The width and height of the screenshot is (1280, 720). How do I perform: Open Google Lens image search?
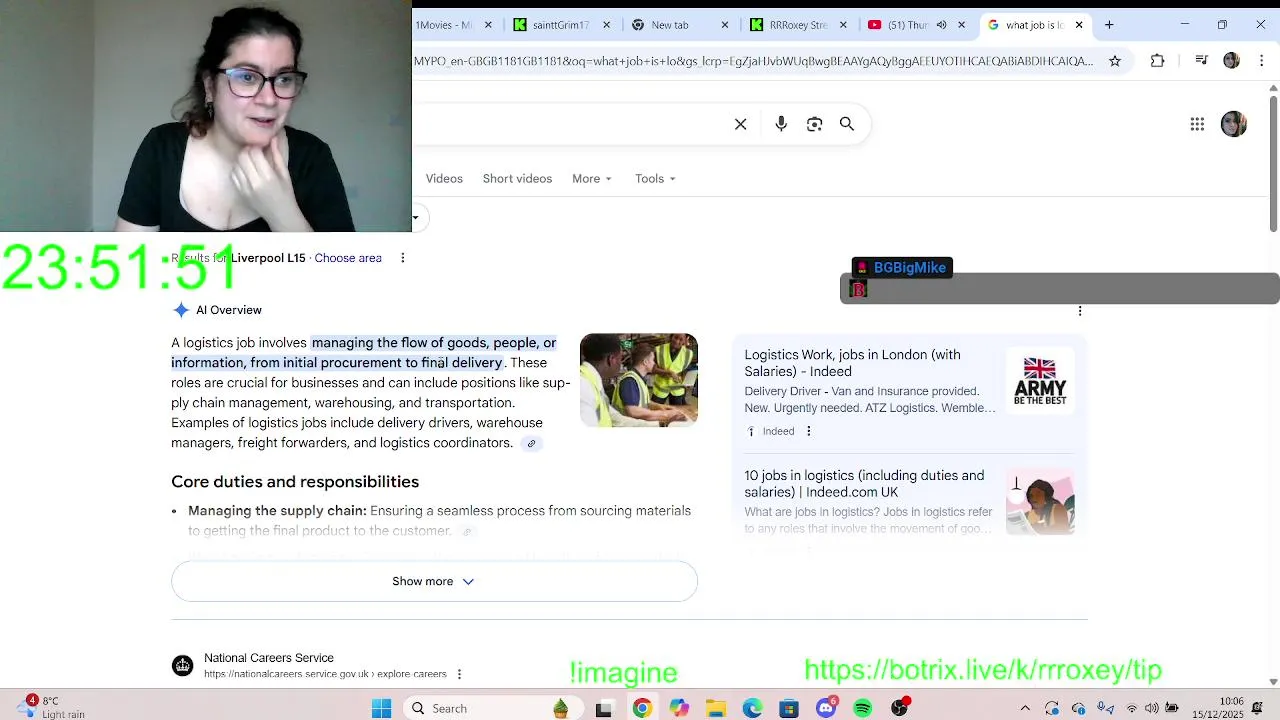[814, 124]
